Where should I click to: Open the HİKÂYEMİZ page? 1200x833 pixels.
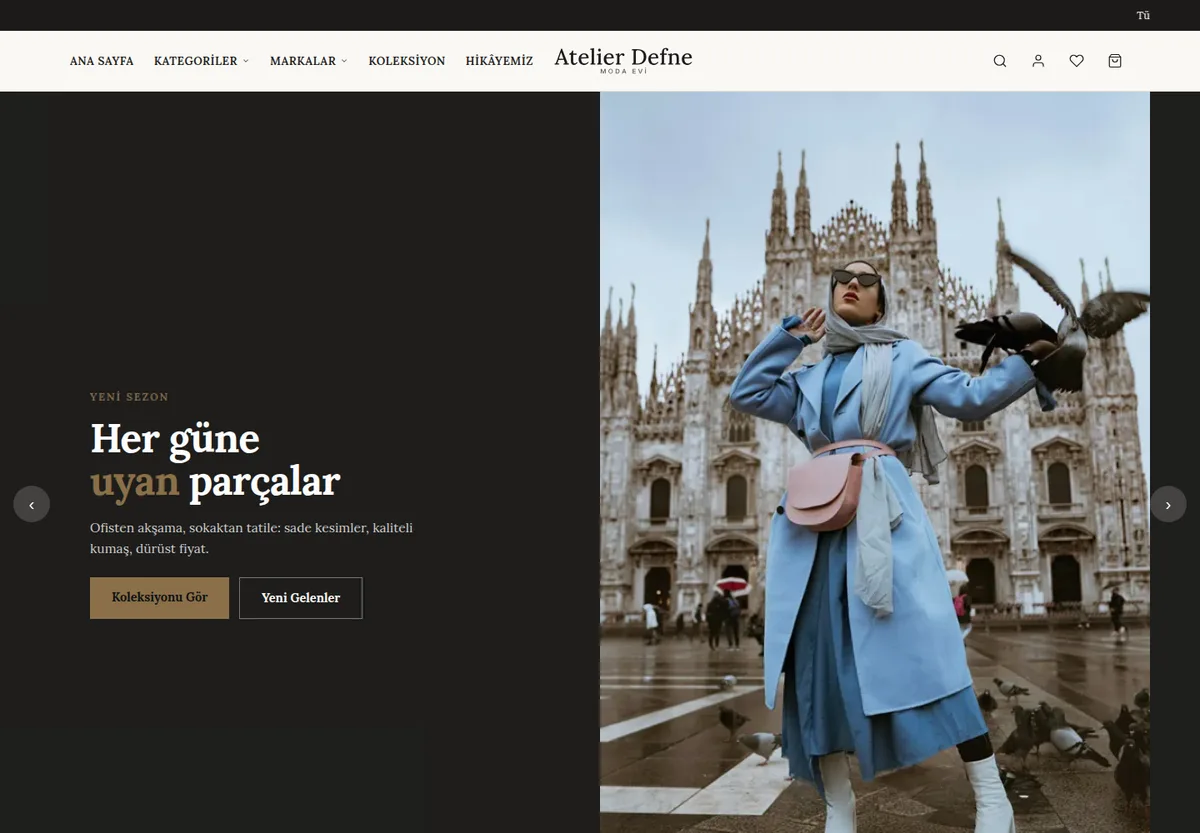point(499,61)
